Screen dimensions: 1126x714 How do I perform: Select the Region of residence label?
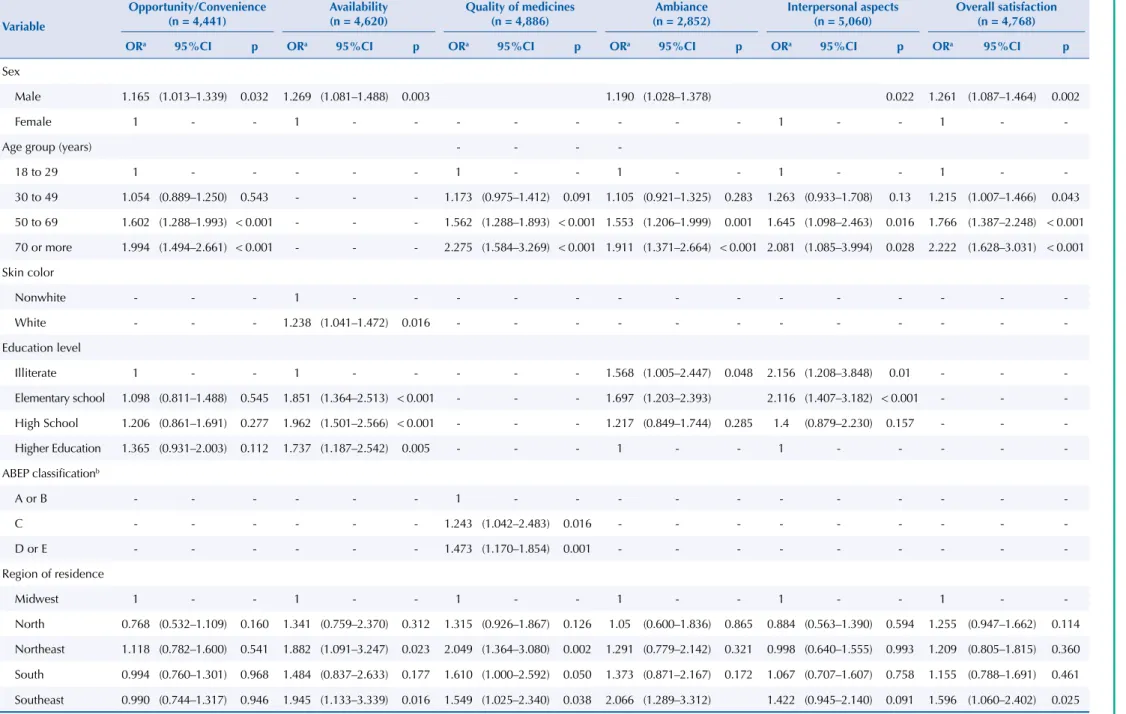click(x=52, y=574)
